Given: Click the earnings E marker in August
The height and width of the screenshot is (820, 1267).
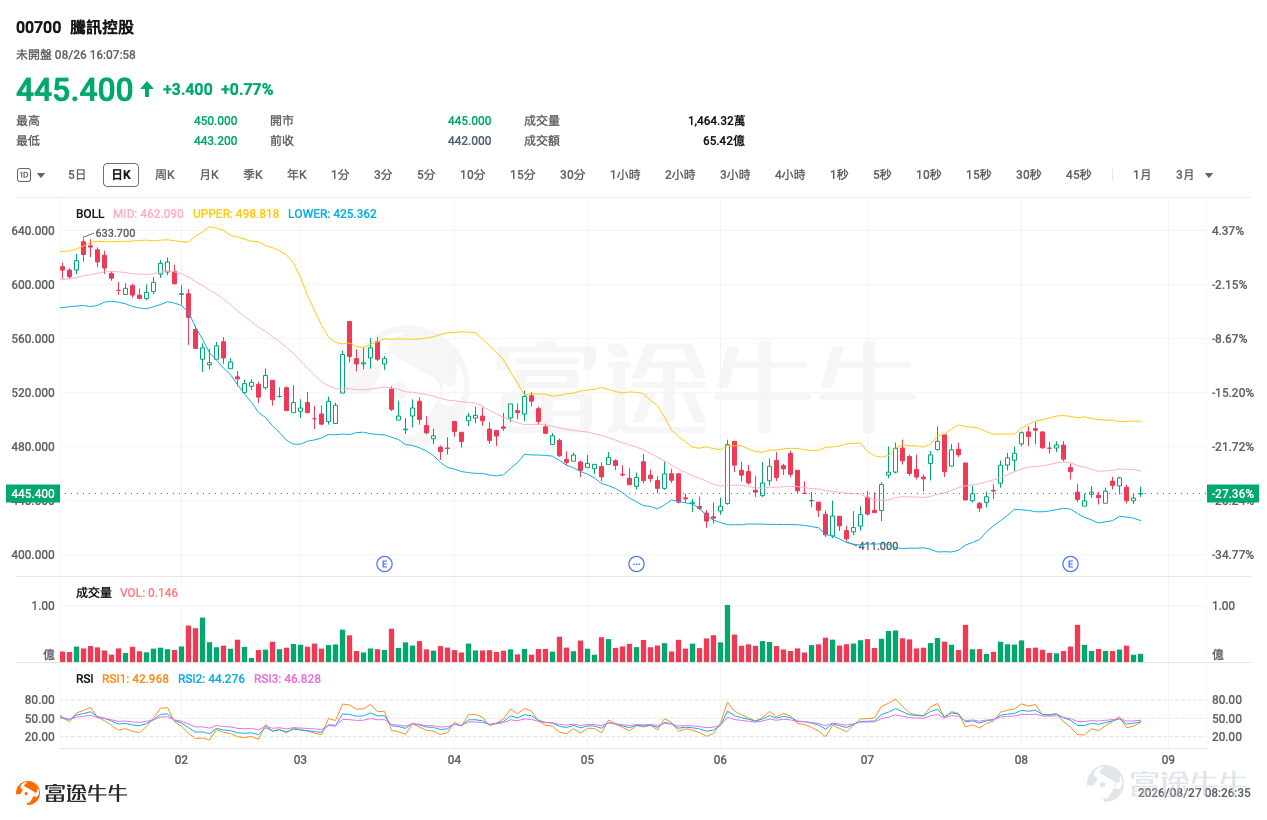Looking at the screenshot, I should pyautogui.click(x=1070, y=564).
